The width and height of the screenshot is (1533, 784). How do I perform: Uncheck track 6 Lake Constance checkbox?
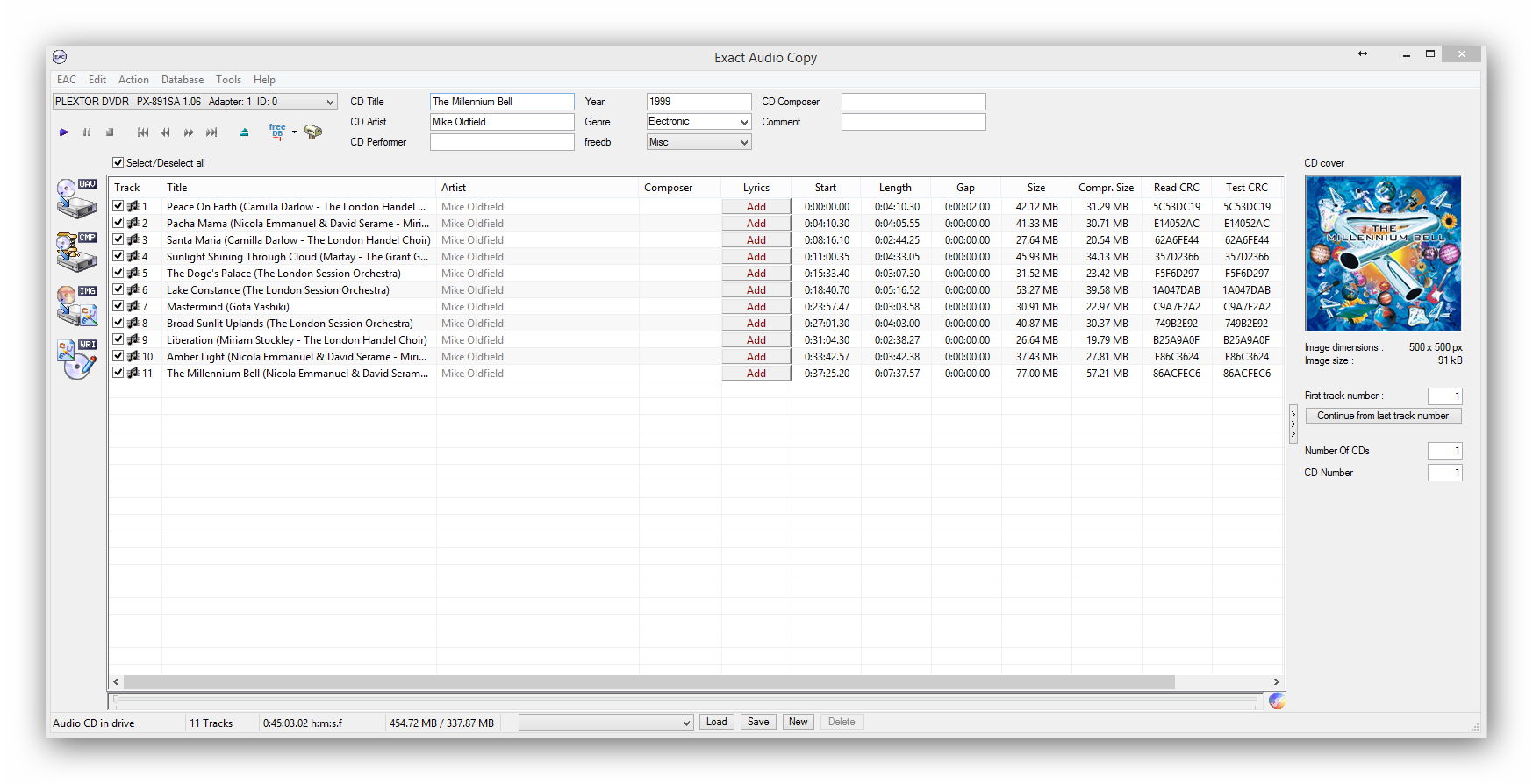click(x=118, y=290)
